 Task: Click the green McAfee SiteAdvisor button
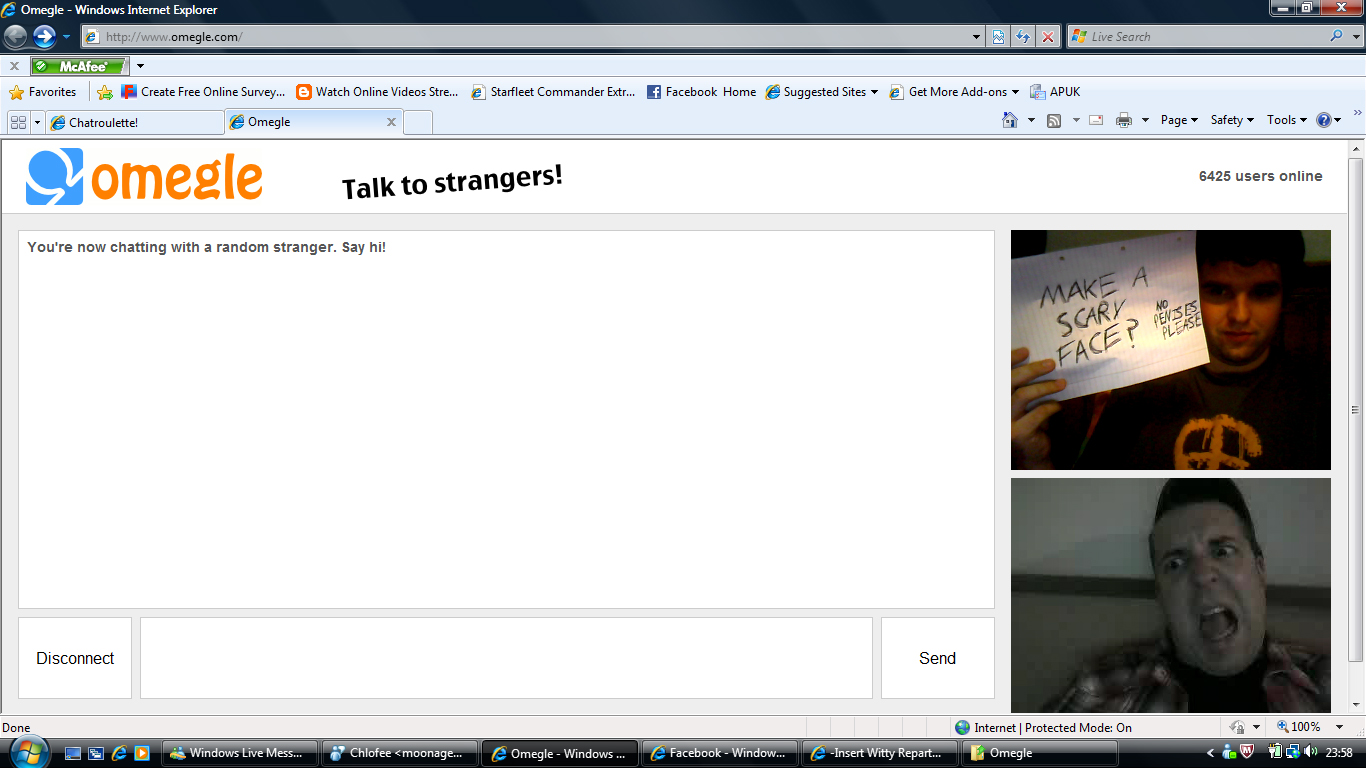[x=80, y=66]
